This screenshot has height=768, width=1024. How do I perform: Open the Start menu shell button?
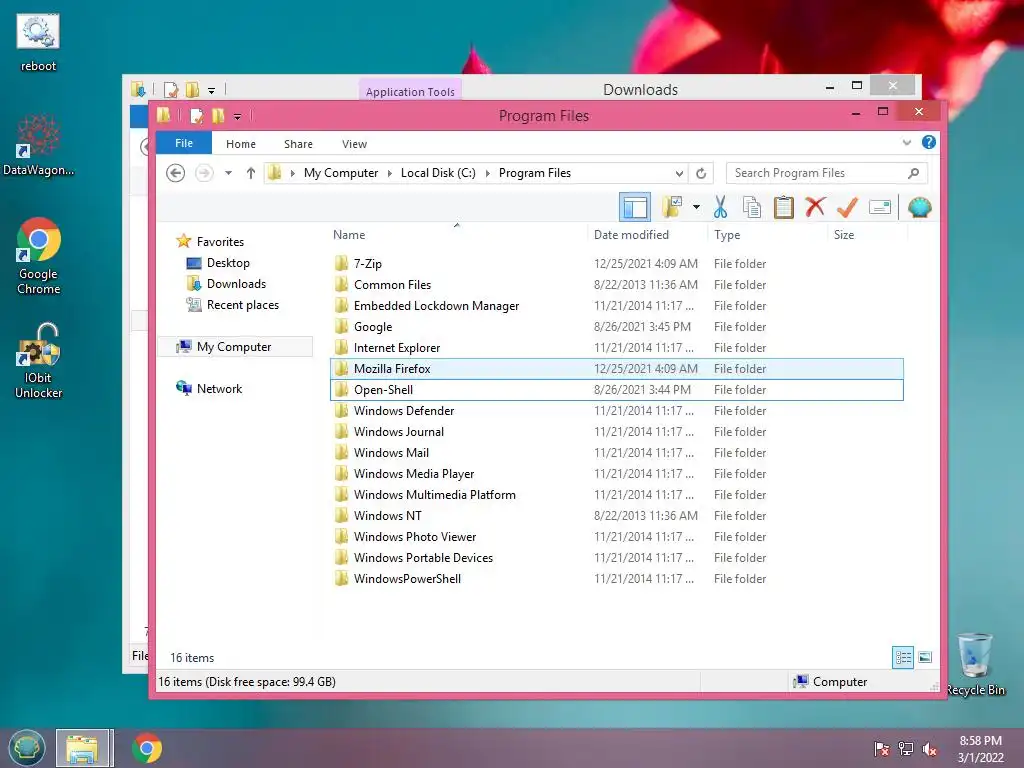pyautogui.click(x=27, y=748)
